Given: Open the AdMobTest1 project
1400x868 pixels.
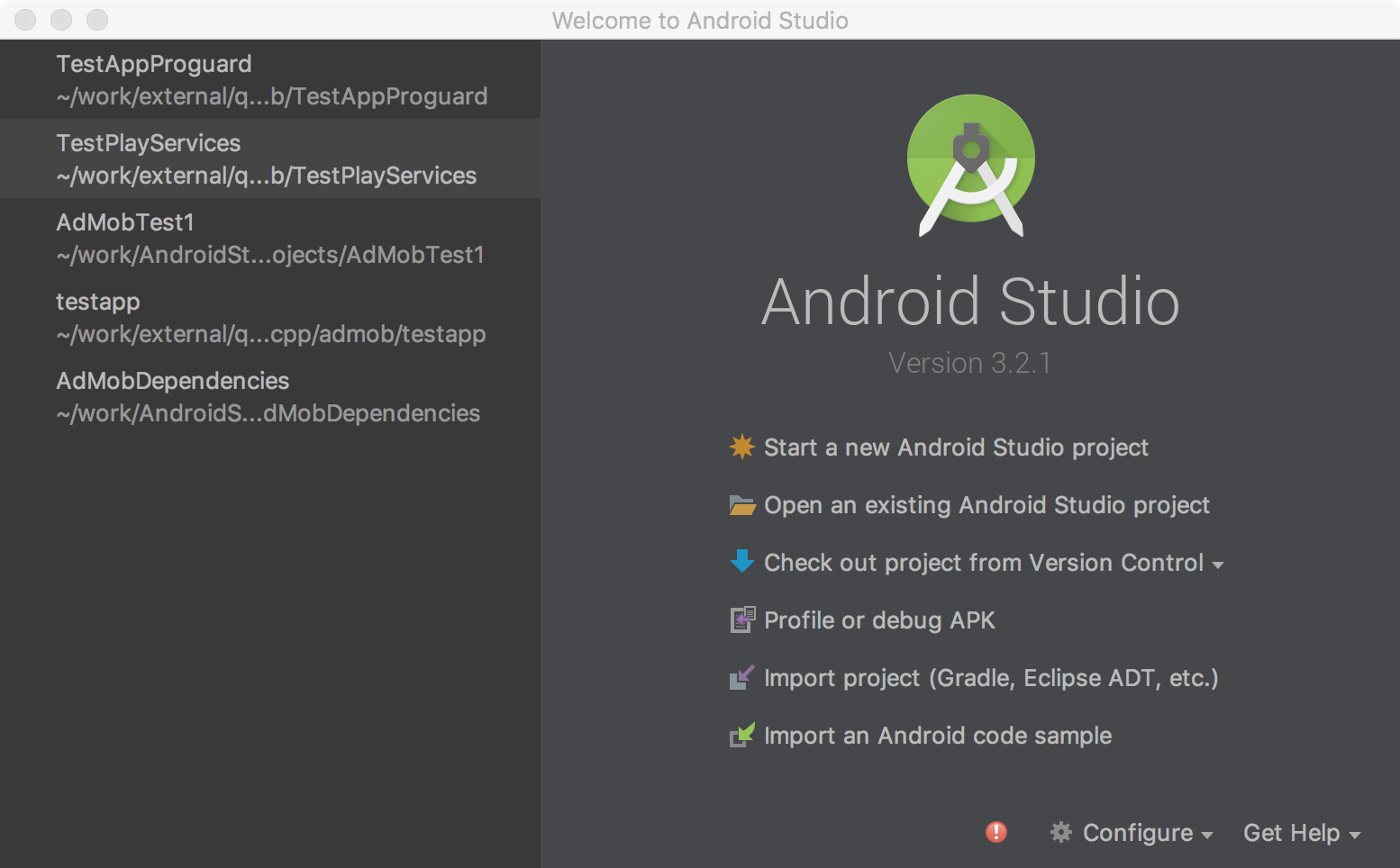Looking at the screenshot, I should (x=270, y=238).
